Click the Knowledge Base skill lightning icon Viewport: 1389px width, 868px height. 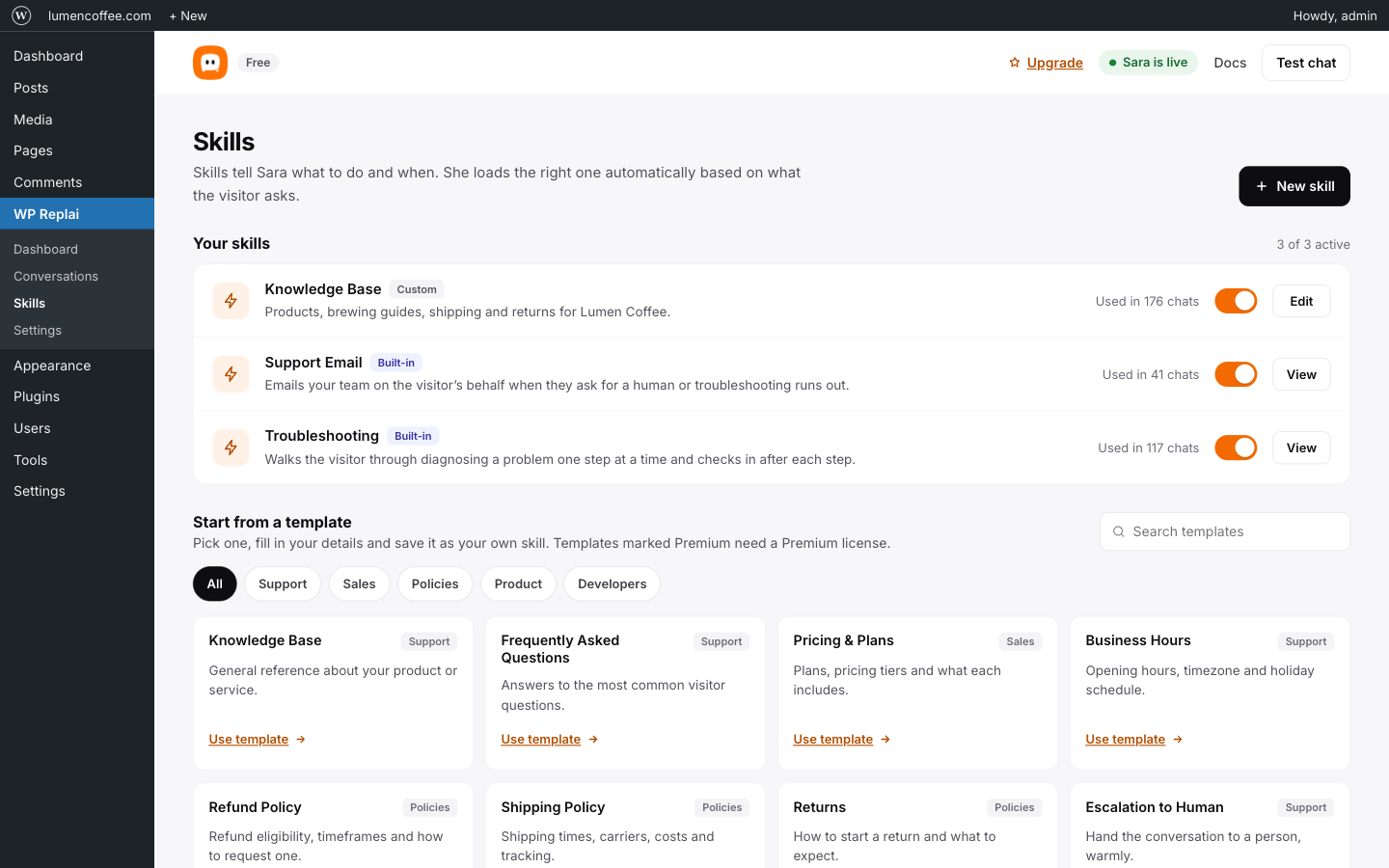231,301
